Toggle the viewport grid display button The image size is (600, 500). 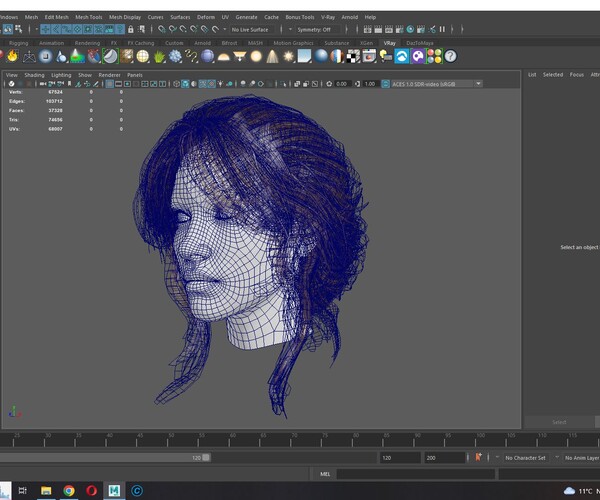[109, 84]
